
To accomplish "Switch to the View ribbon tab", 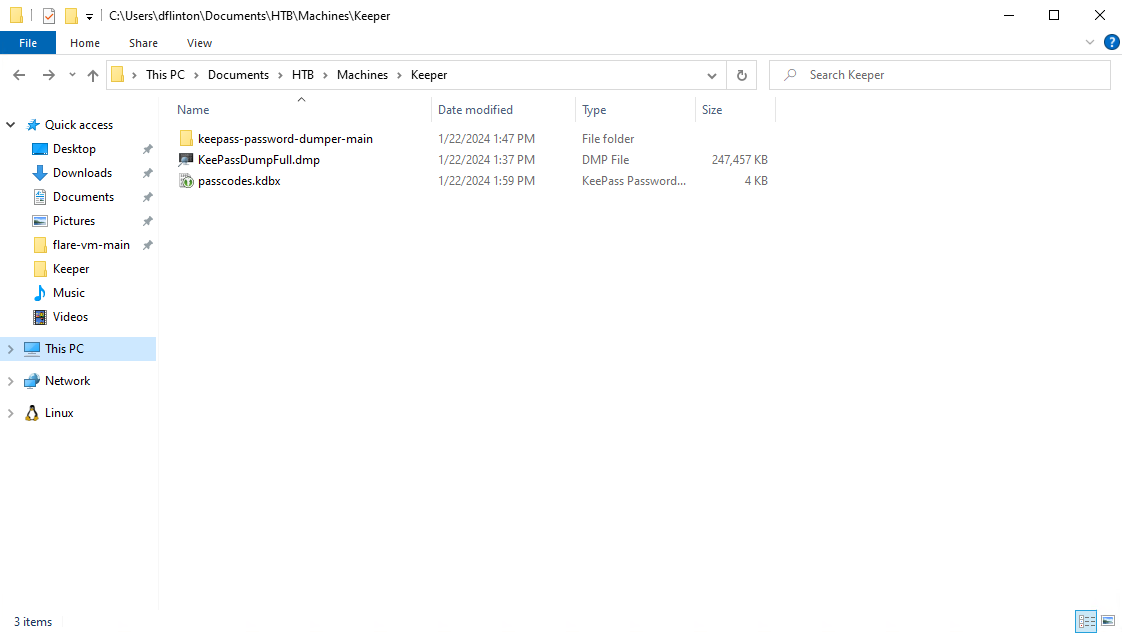I will (x=199, y=43).
